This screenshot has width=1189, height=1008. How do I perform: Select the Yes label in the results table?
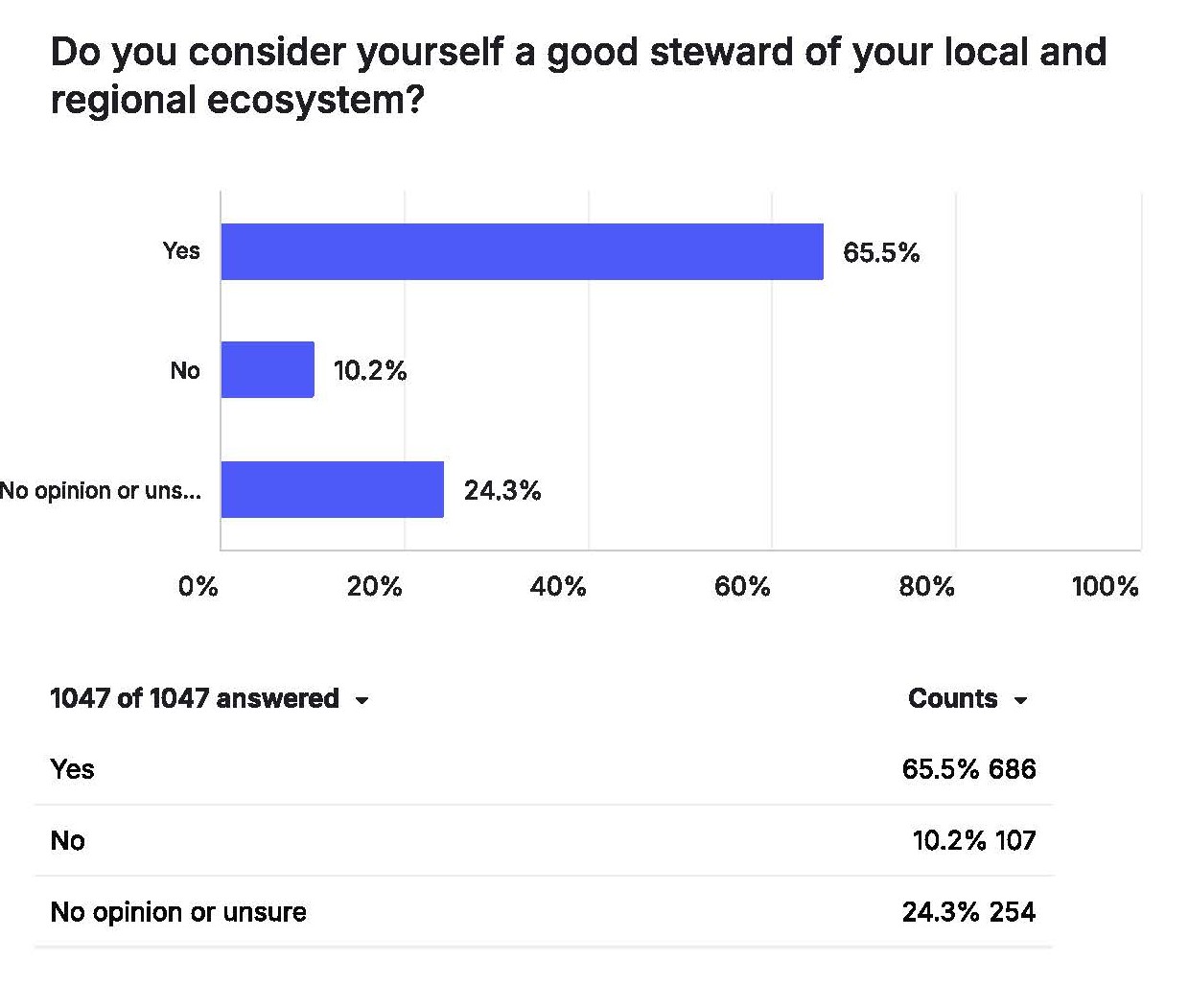pos(72,769)
